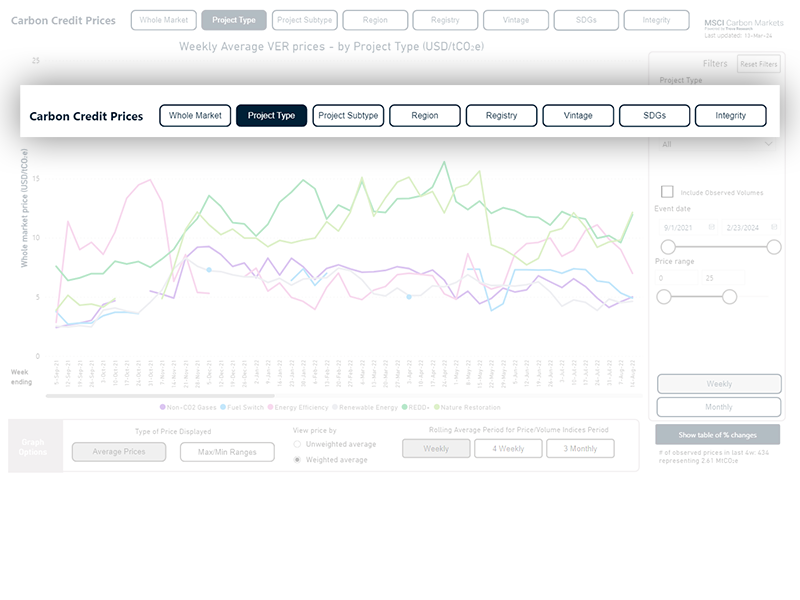
Task: Open Region tab in highlighted bar
Action: (x=425, y=116)
